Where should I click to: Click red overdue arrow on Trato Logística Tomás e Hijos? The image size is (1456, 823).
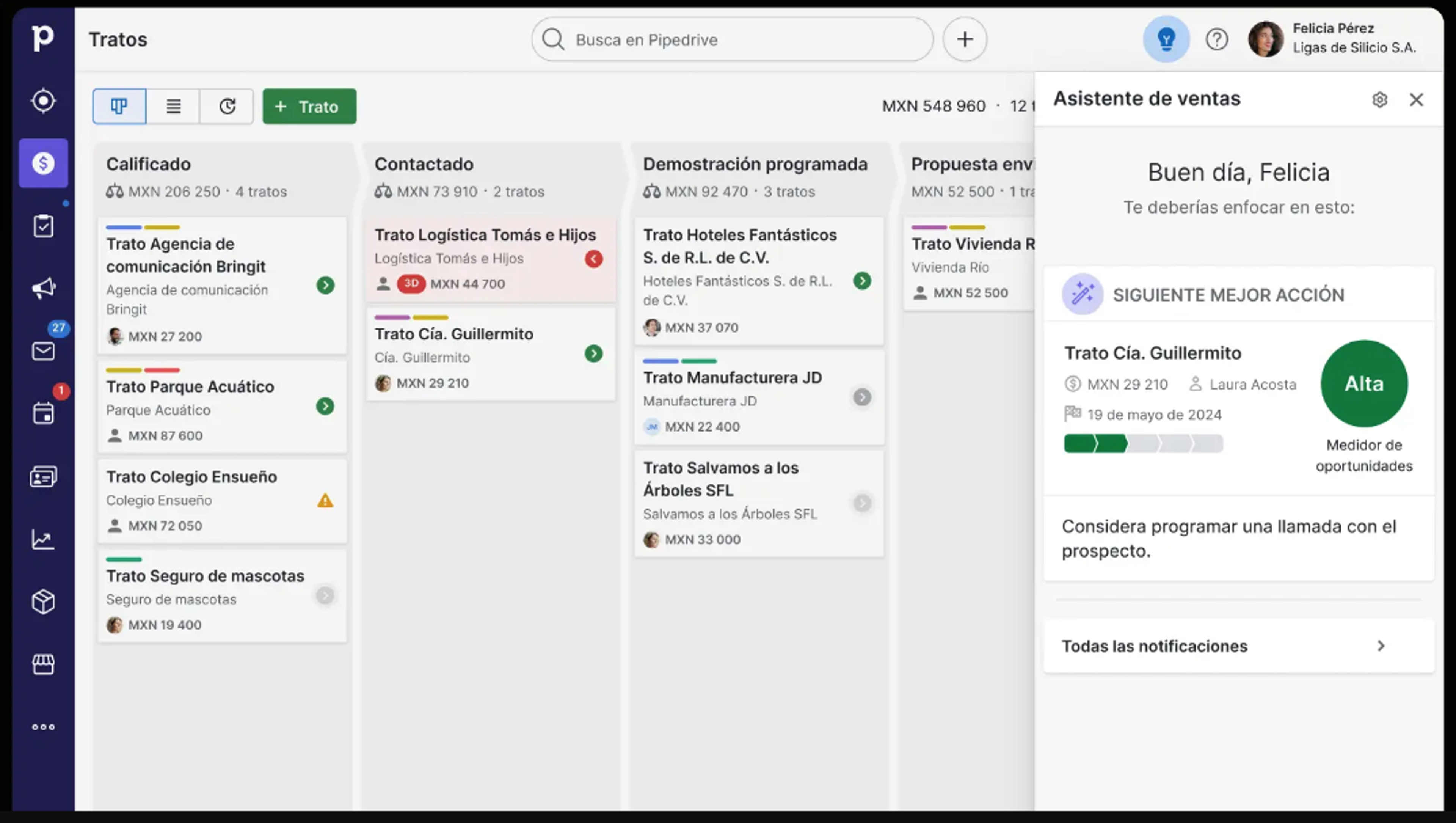(593, 259)
